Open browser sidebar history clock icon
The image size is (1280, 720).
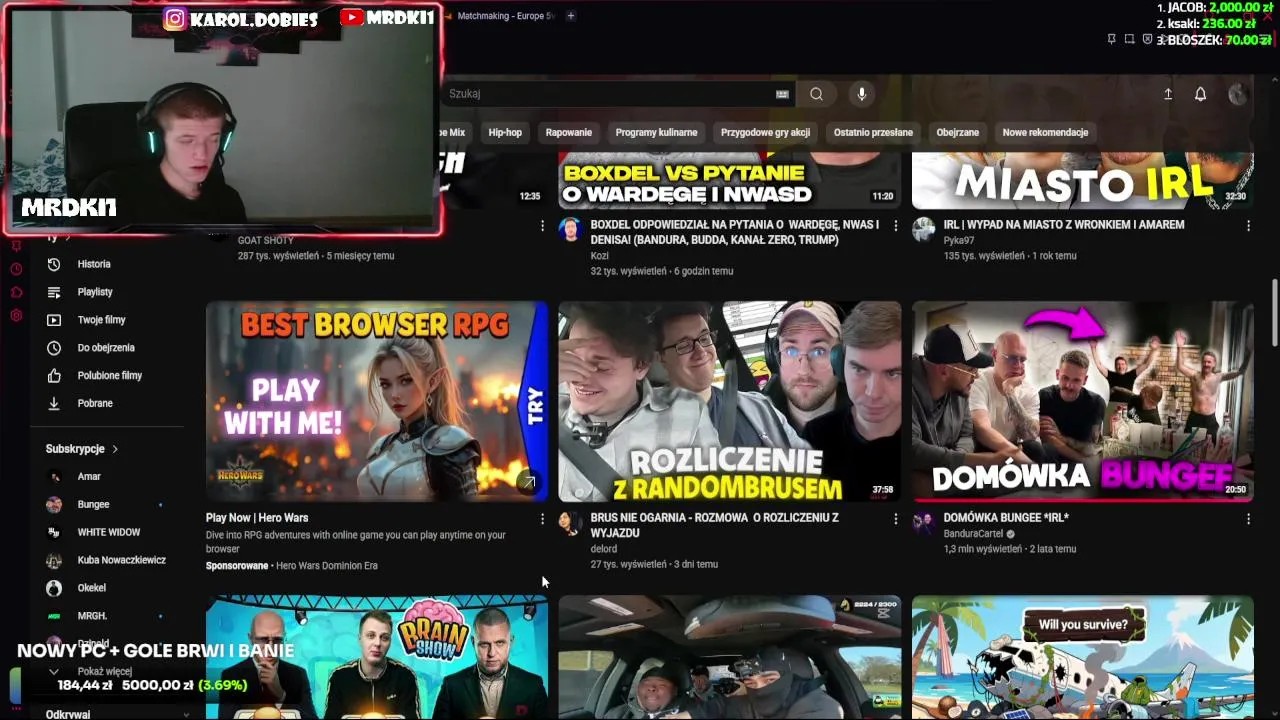(16, 269)
